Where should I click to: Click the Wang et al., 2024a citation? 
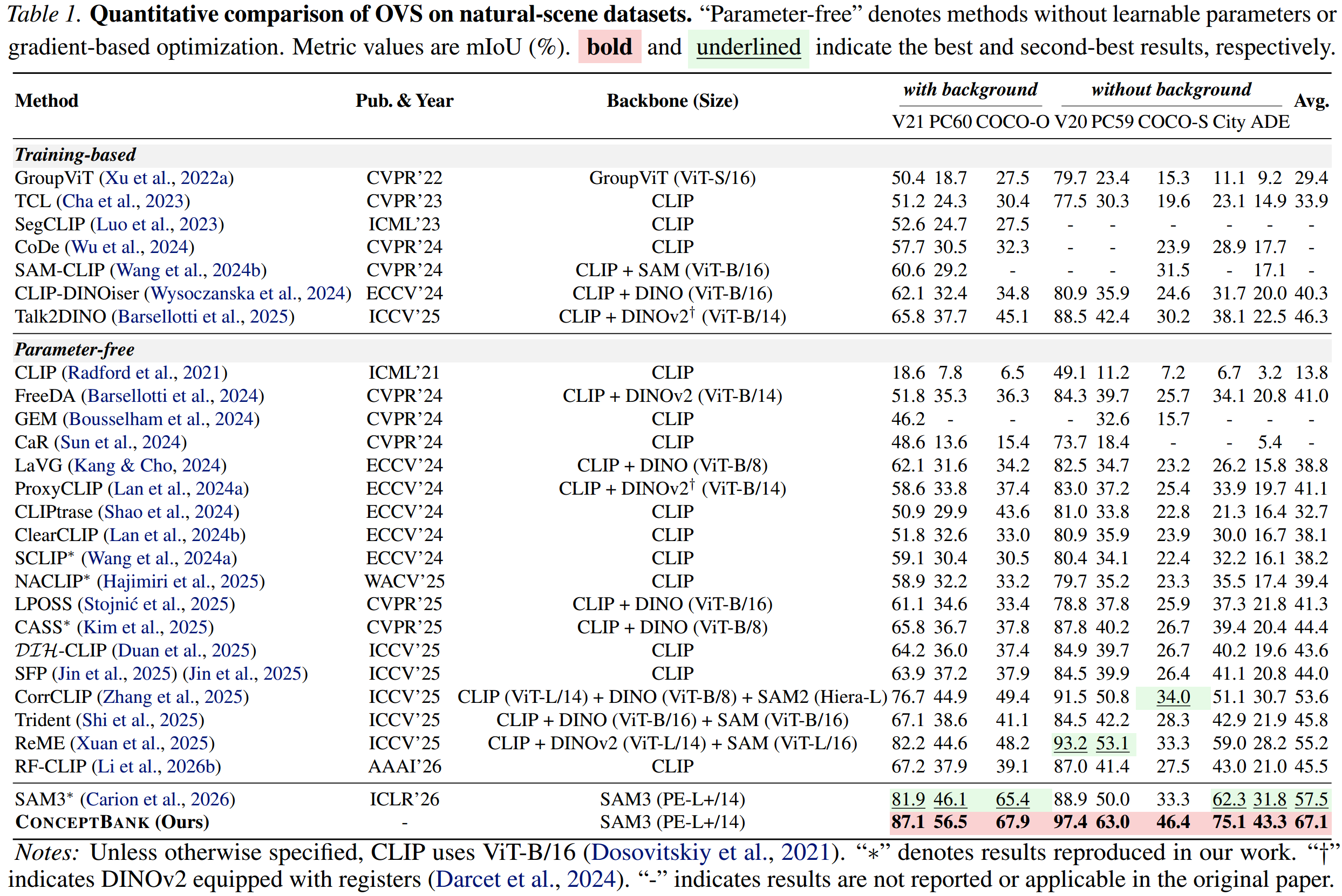160,558
